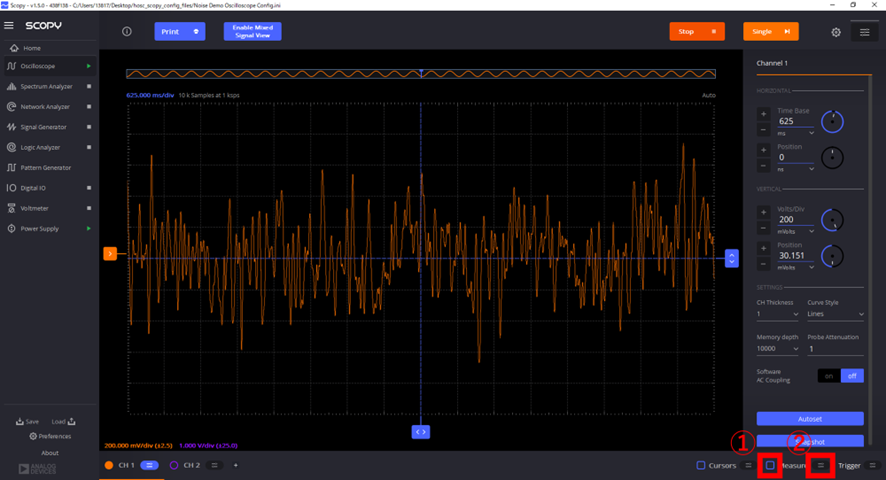Click the blue horizontal position handle below plot
Viewport: 886px width, 480px height.
click(x=420, y=432)
